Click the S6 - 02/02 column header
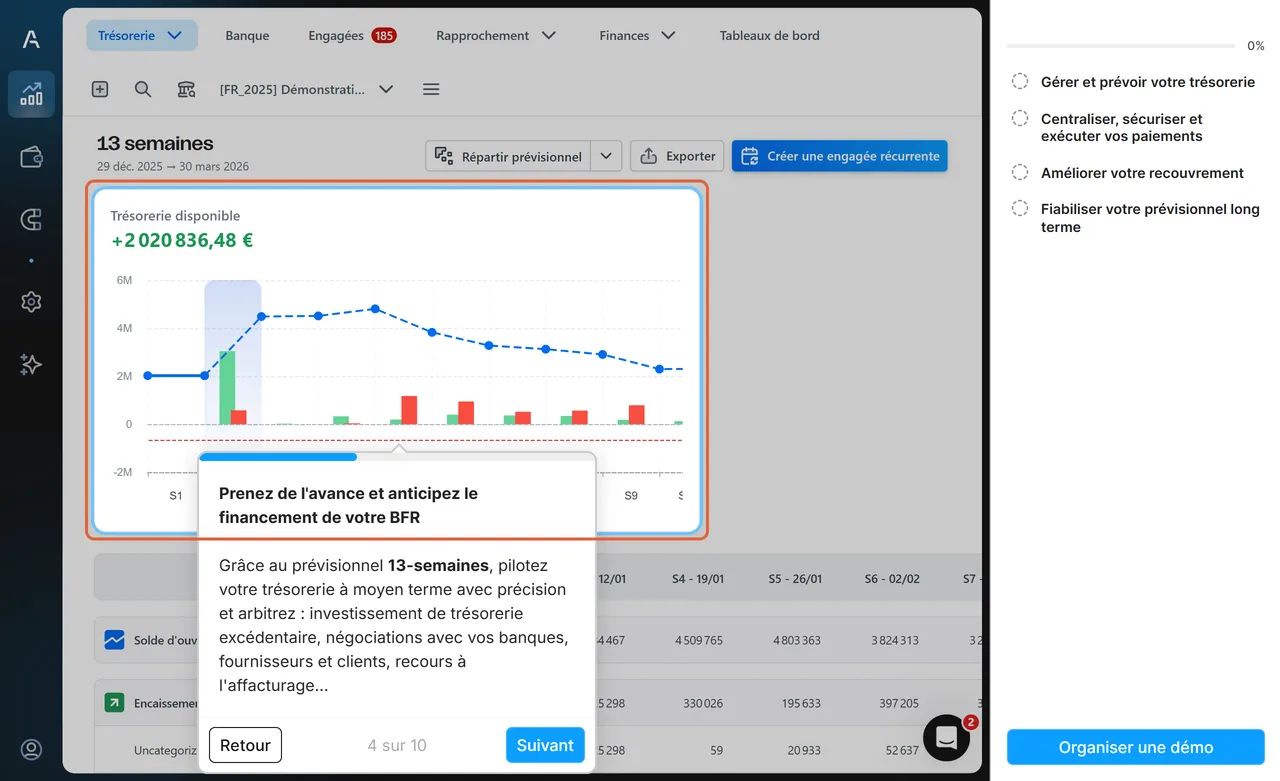Viewport: 1280px width, 781px height. pos(893,579)
